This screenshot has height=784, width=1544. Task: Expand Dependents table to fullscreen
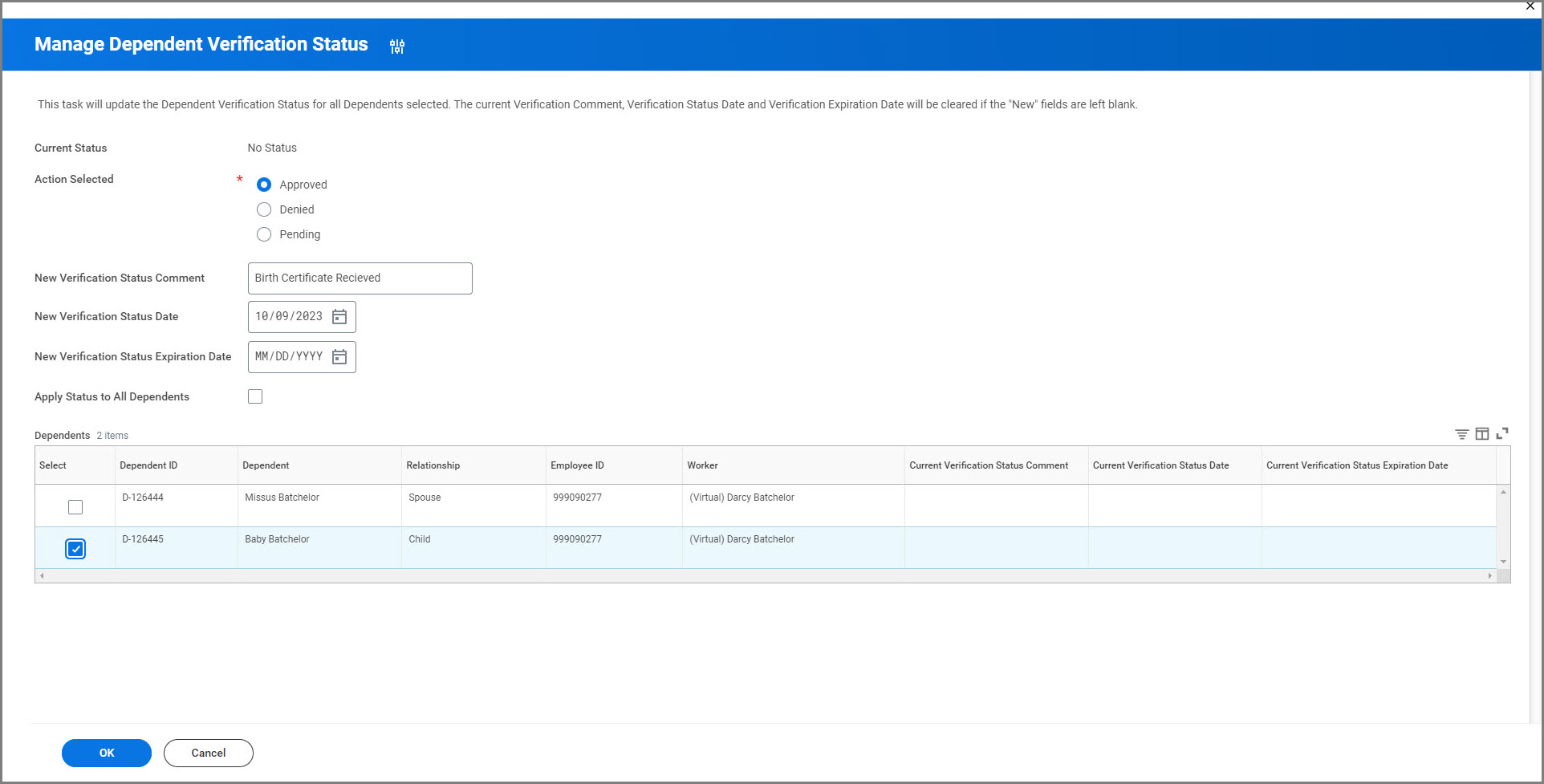[x=1502, y=433]
